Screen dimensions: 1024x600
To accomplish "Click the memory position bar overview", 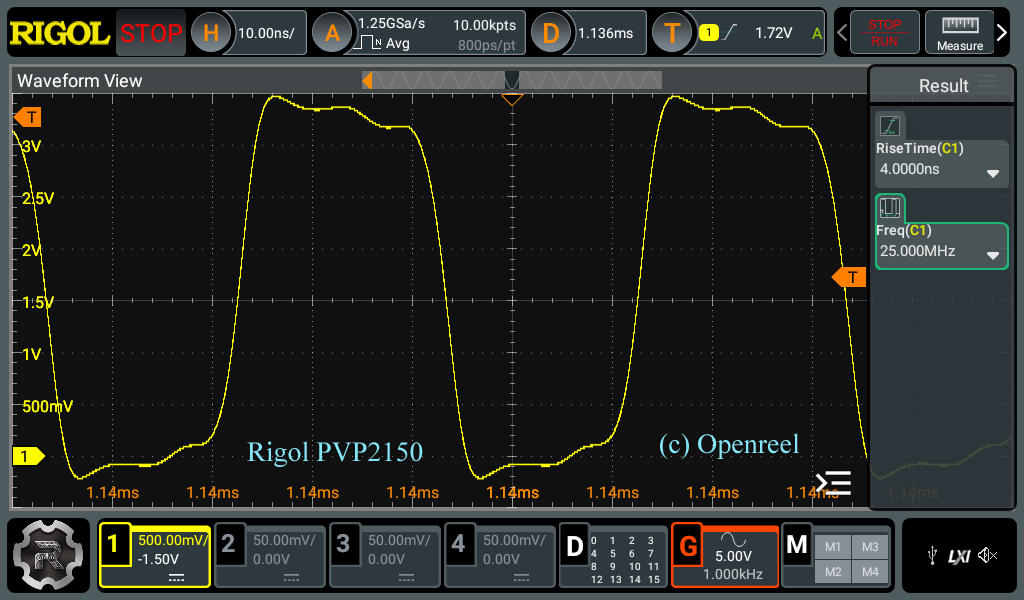I will (x=512, y=80).
